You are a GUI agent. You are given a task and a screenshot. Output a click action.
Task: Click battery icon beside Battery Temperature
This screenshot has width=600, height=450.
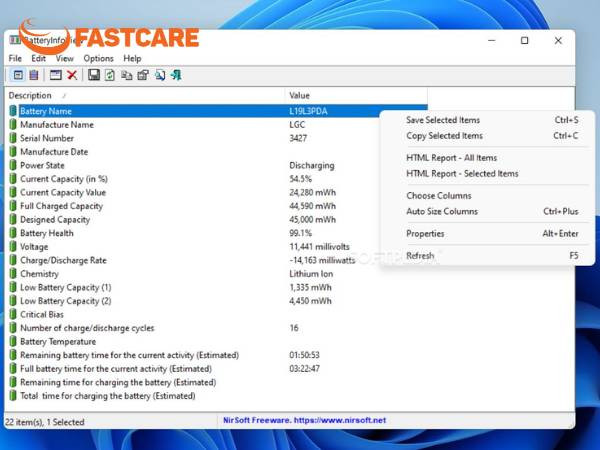point(13,341)
